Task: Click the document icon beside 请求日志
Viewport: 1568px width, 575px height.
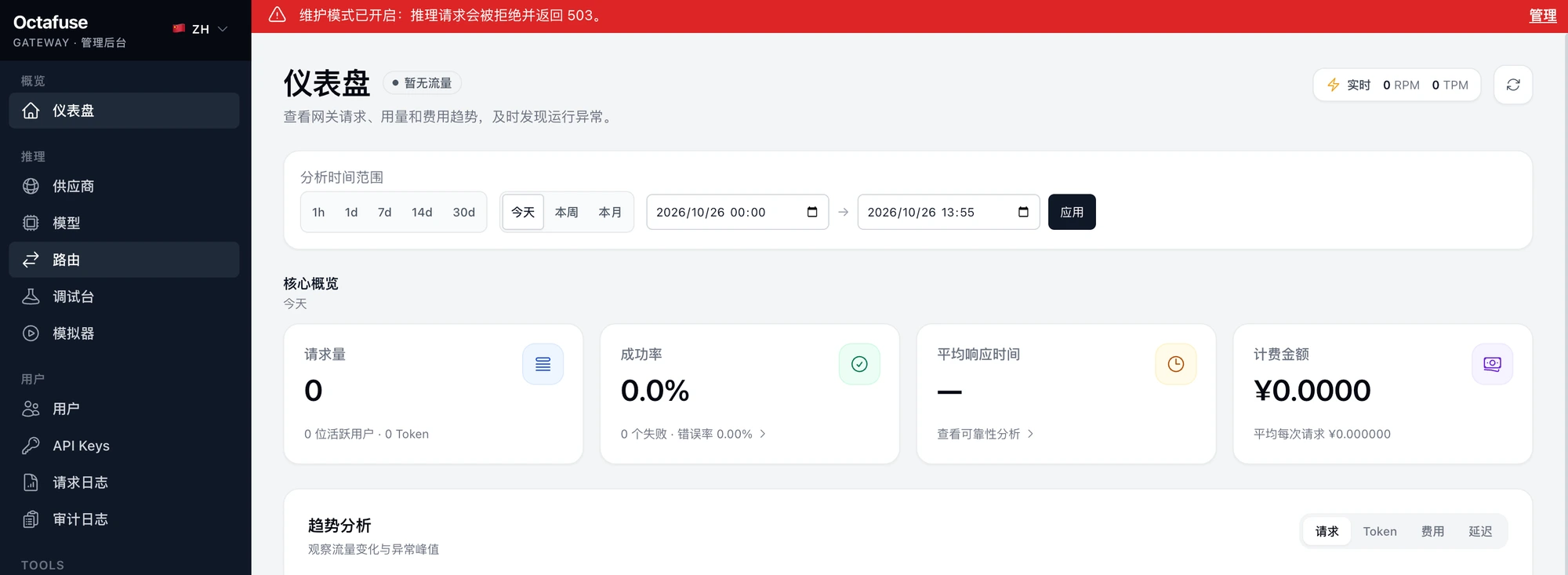Action: pyautogui.click(x=31, y=482)
